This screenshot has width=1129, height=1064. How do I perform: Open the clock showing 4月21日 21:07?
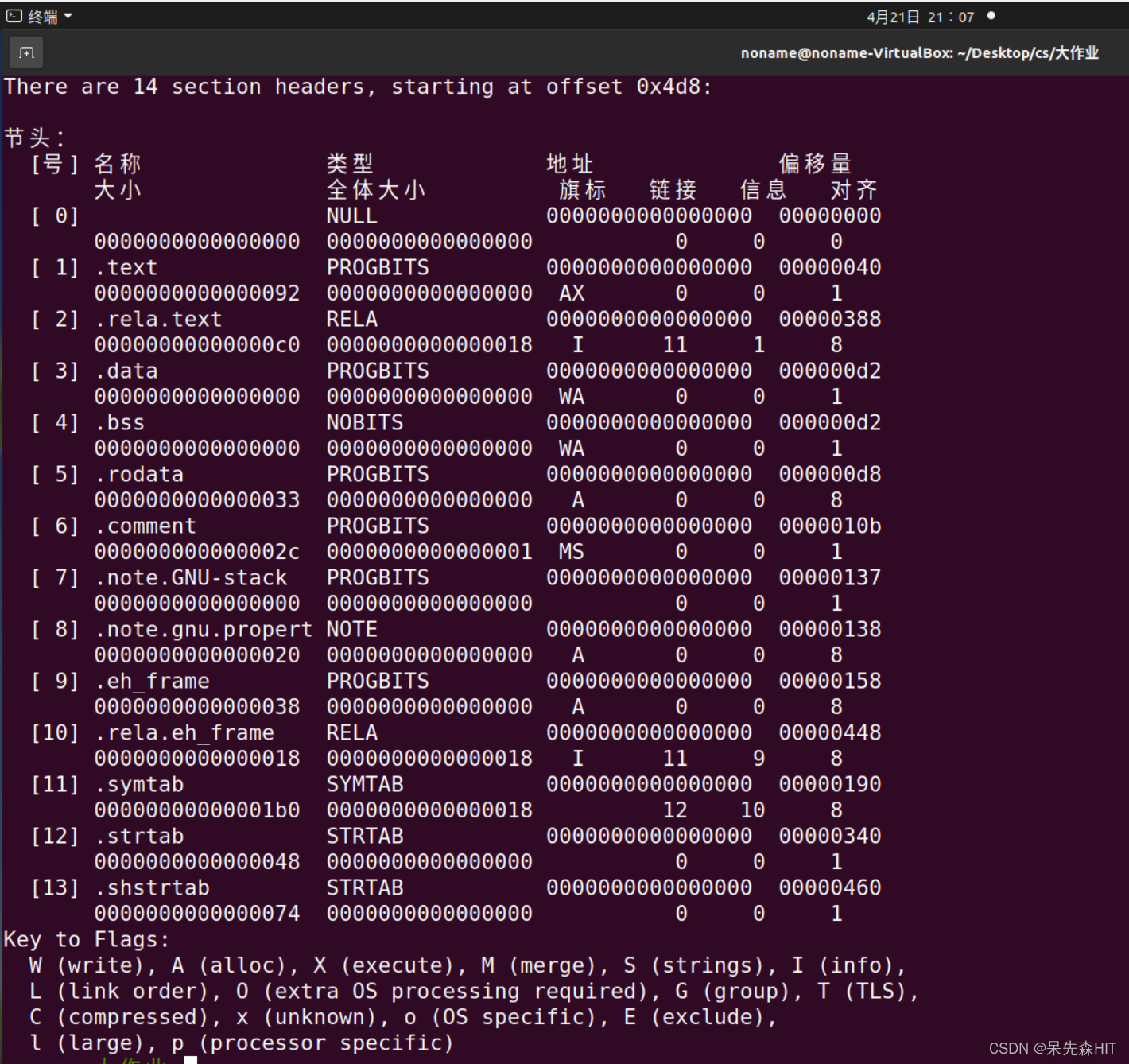point(920,17)
